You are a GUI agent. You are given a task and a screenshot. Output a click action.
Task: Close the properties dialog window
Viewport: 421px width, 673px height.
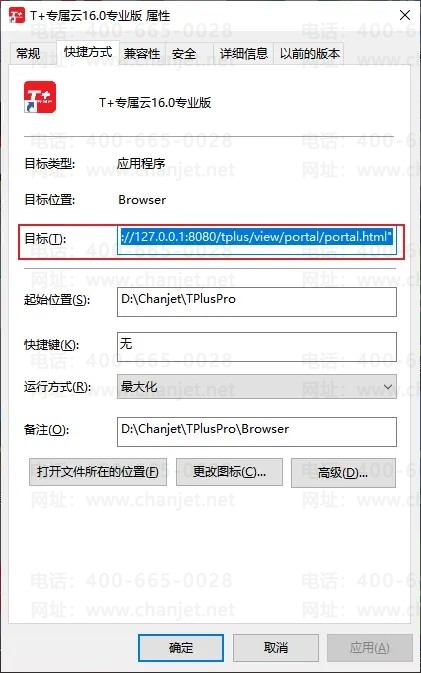click(405, 15)
